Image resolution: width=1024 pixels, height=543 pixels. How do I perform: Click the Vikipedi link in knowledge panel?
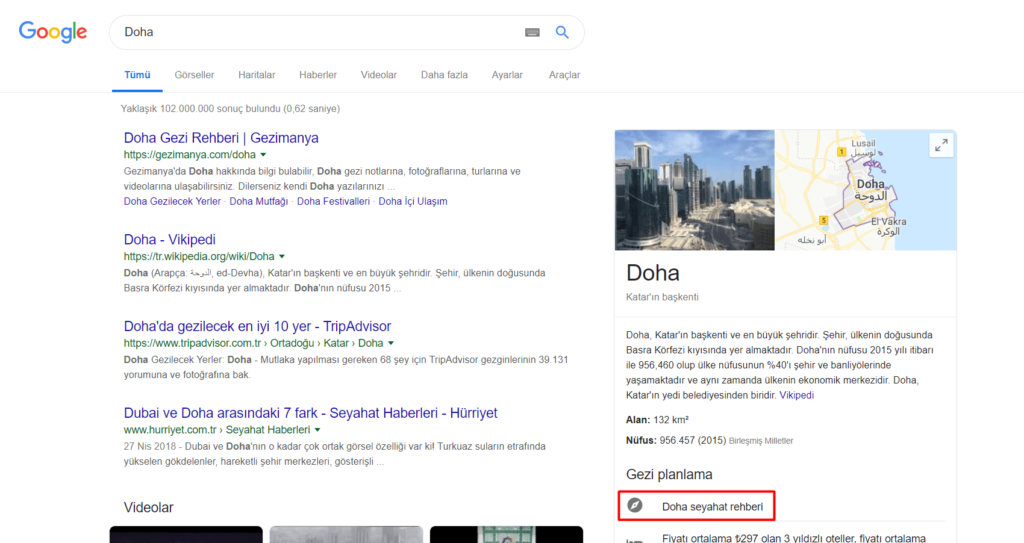pos(797,395)
